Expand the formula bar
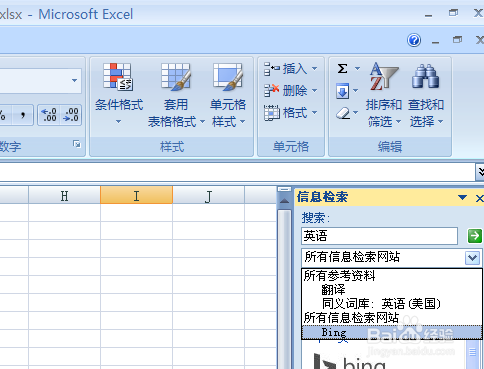The width and height of the screenshot is (484, 369). tap(480, 172)
